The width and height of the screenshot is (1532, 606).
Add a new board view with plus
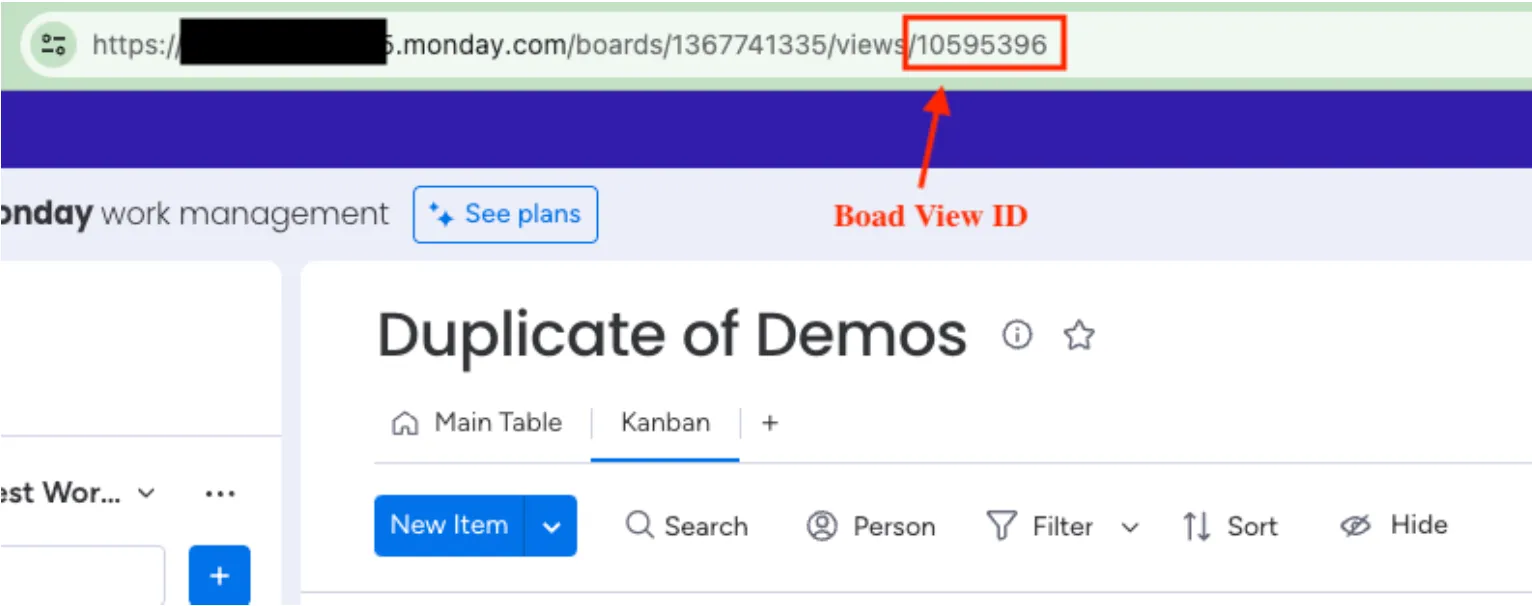click(x=770, y=423)
